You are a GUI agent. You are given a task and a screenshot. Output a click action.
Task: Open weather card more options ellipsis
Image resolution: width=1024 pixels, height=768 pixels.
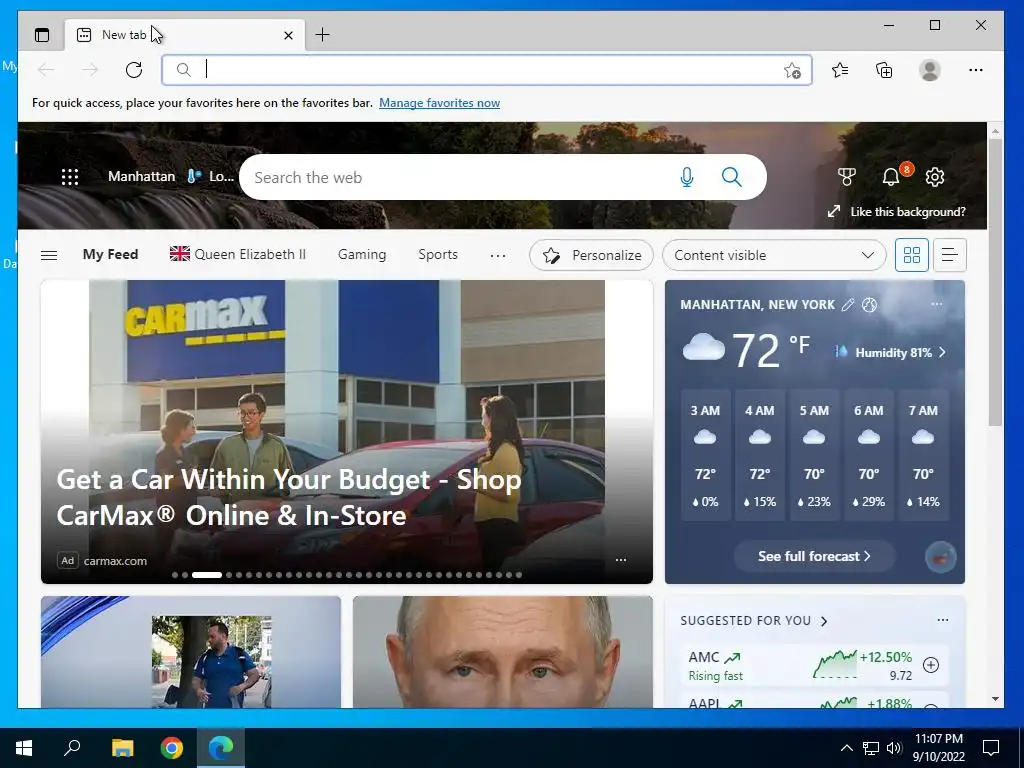(937, 304)
